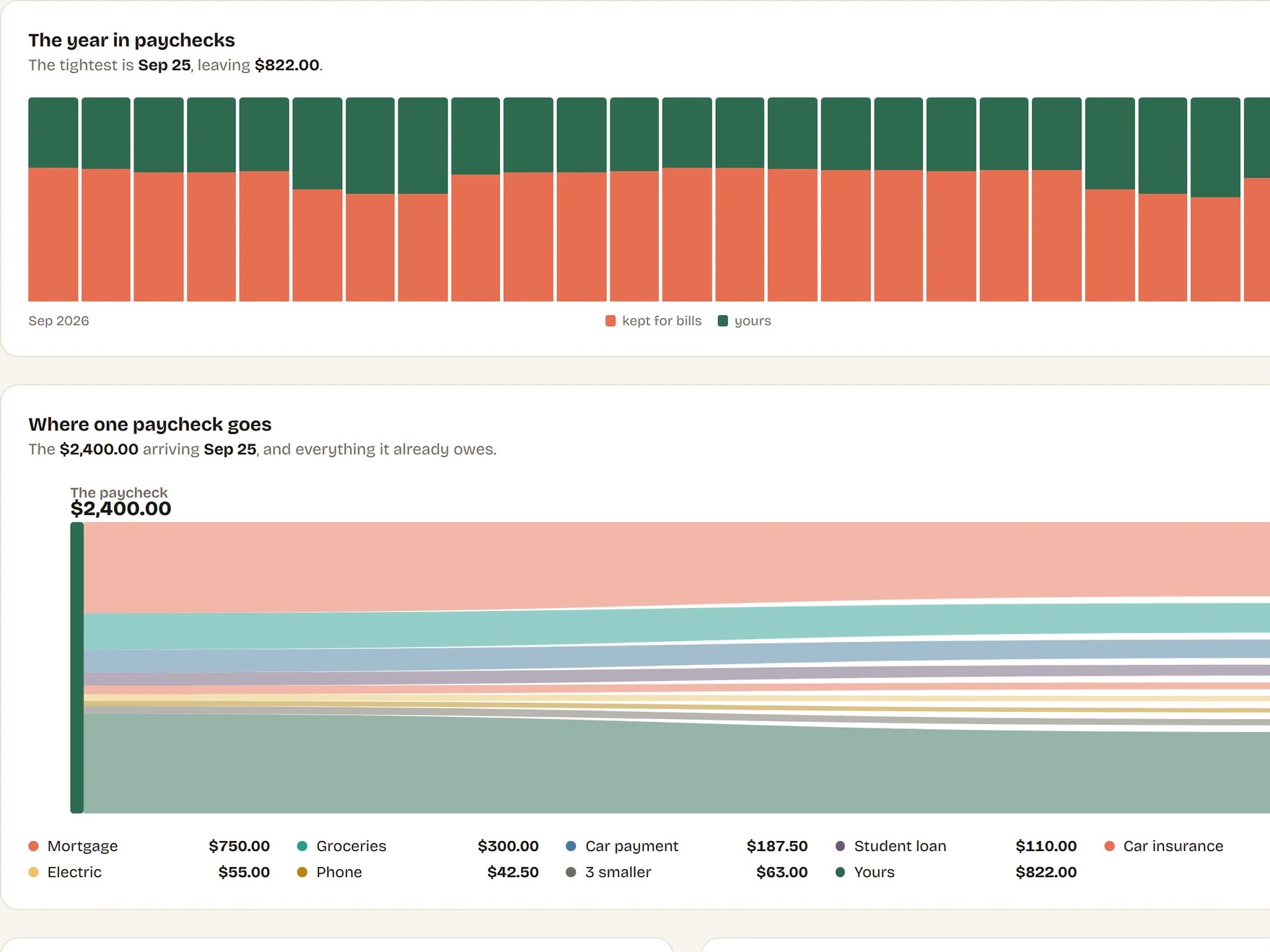Click the $822.00 amount beside Yours
1270x952 pixels.
tap(1046, 872)
